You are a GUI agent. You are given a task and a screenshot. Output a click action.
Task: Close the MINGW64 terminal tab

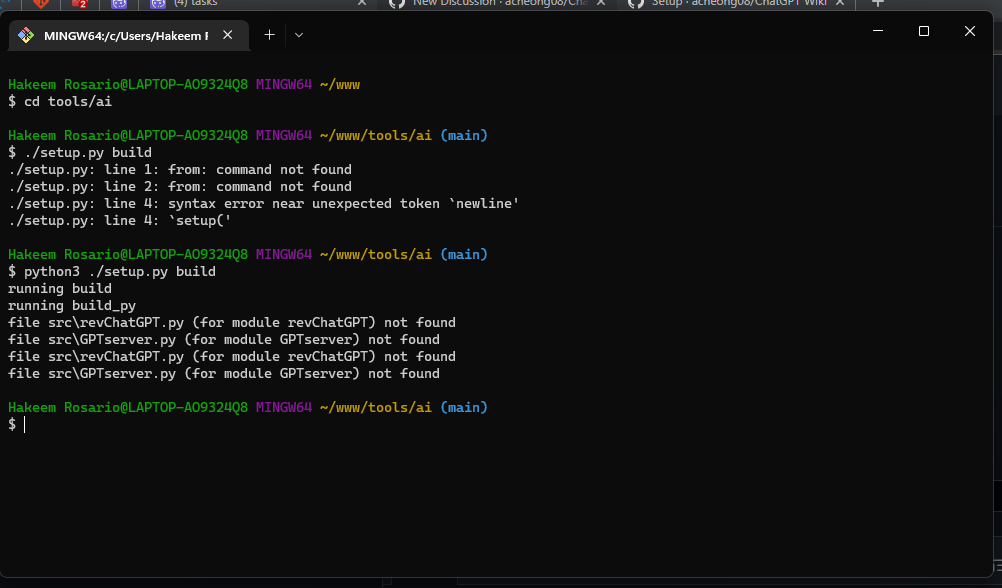point(227,35)
